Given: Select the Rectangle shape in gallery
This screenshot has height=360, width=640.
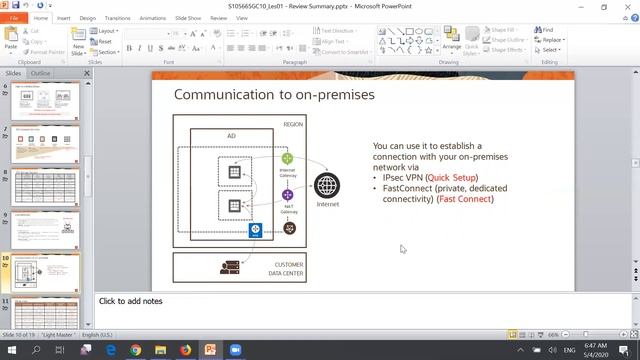Looking at the screenshot, I should (410, 31).
